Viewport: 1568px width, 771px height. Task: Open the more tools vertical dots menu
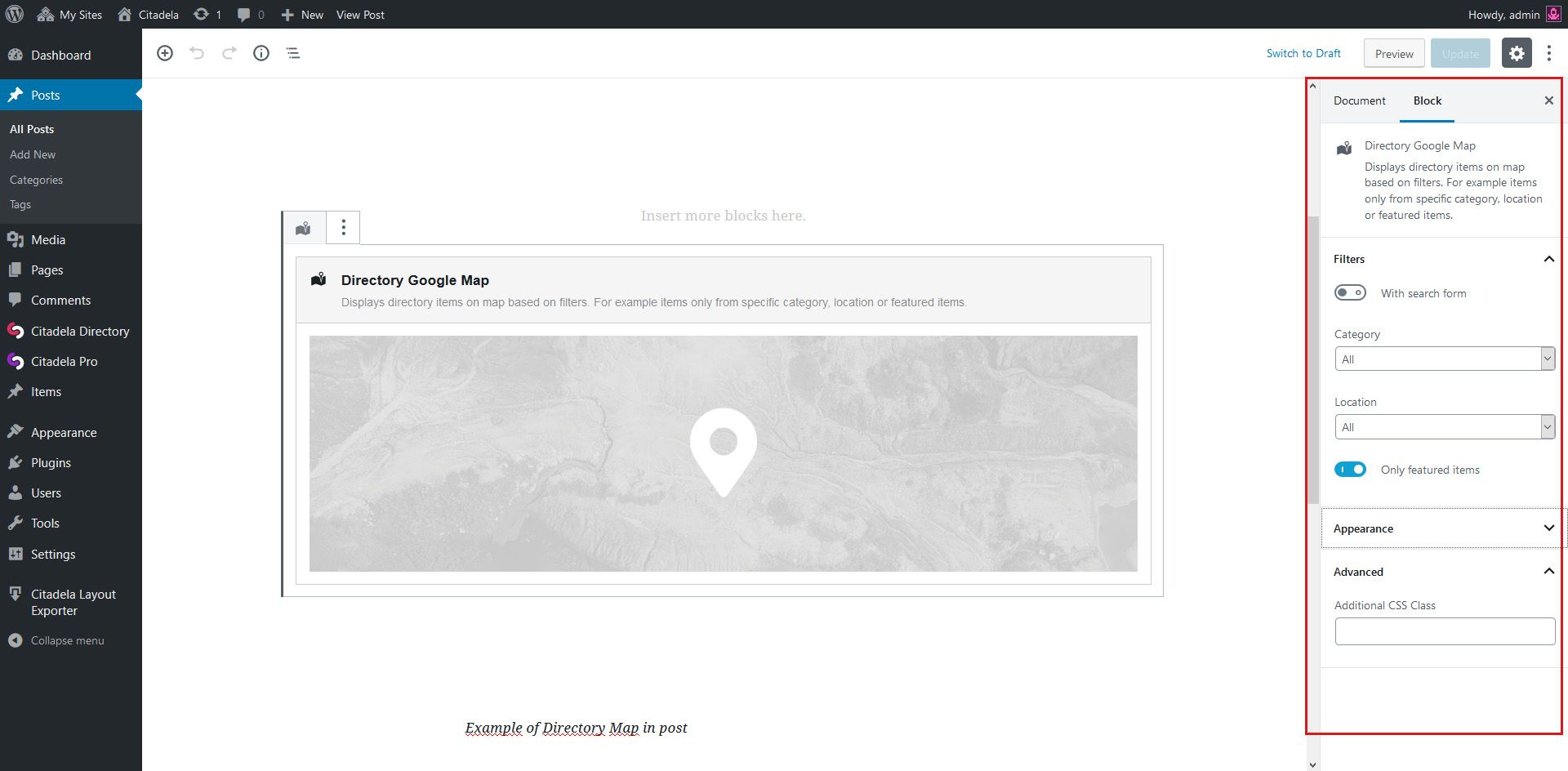coord(1549,54)
